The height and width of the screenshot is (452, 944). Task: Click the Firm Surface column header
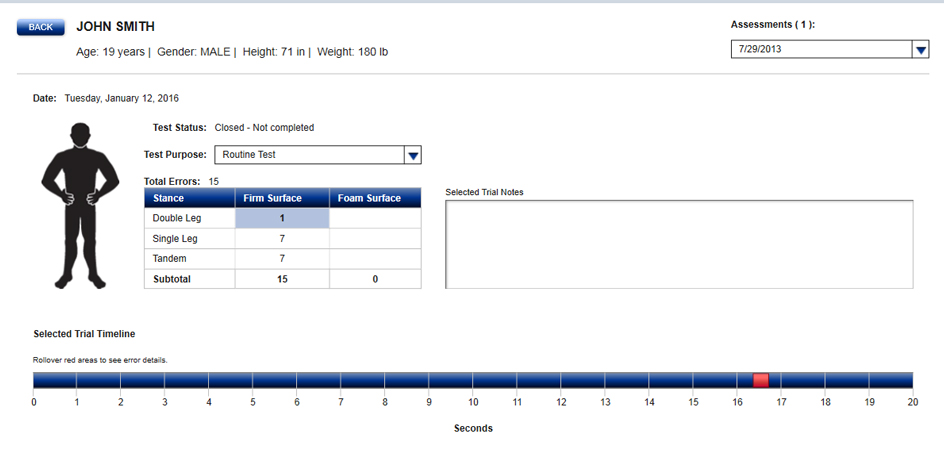tap(282, 198)
